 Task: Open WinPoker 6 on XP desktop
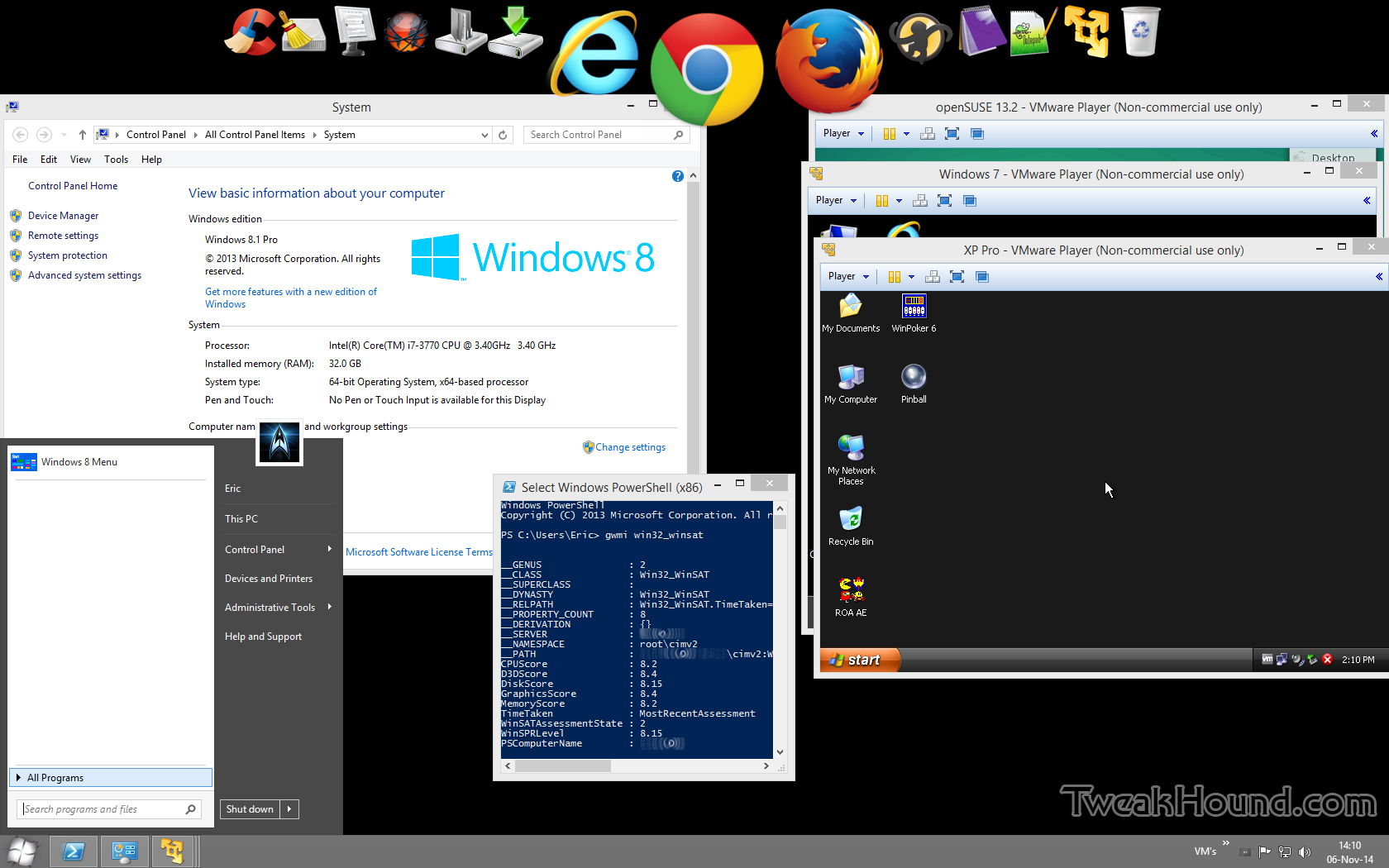click(x=914, y=313)
